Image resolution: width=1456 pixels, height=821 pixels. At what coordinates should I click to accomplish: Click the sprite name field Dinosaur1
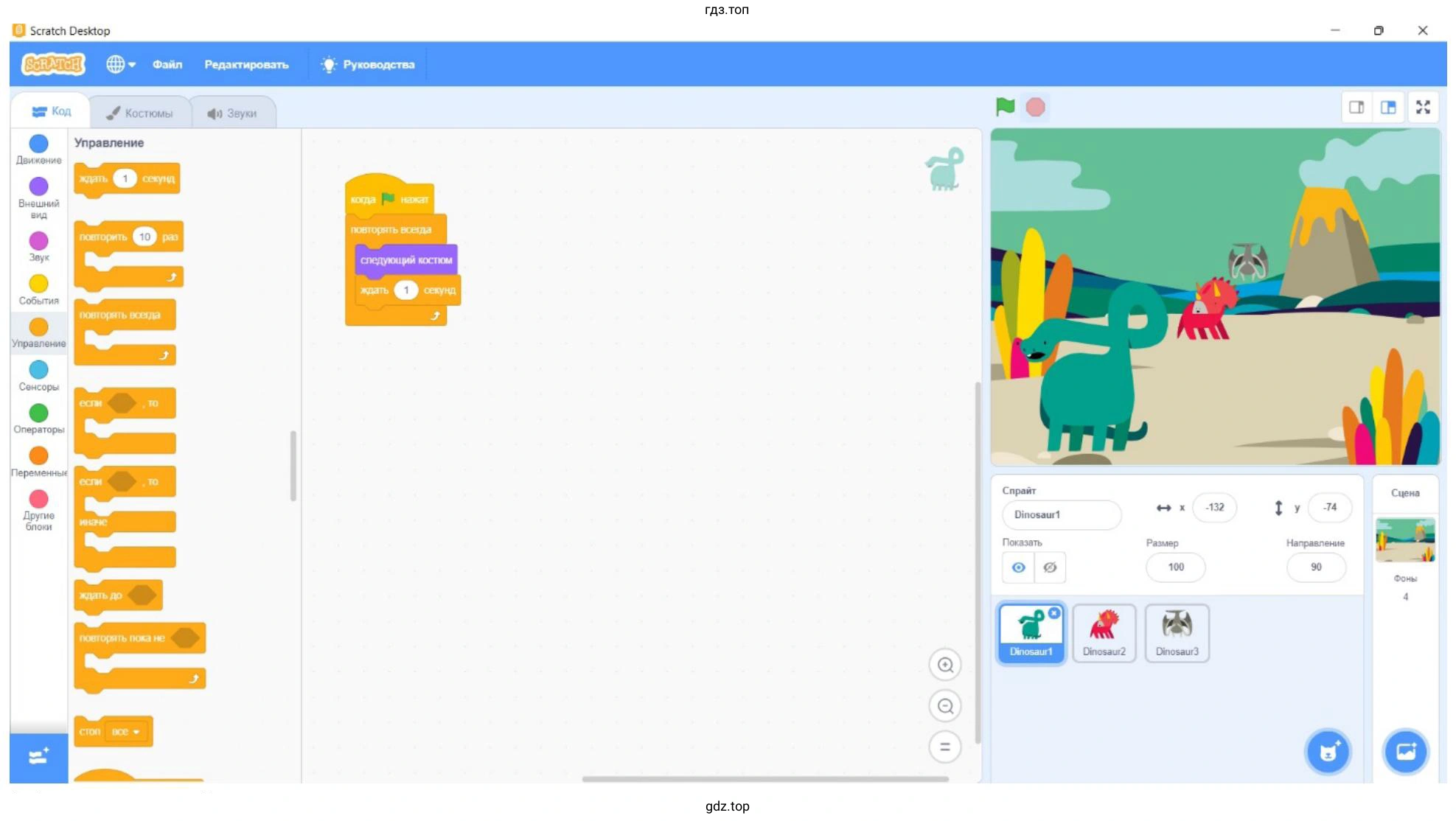pos(1061,514)
